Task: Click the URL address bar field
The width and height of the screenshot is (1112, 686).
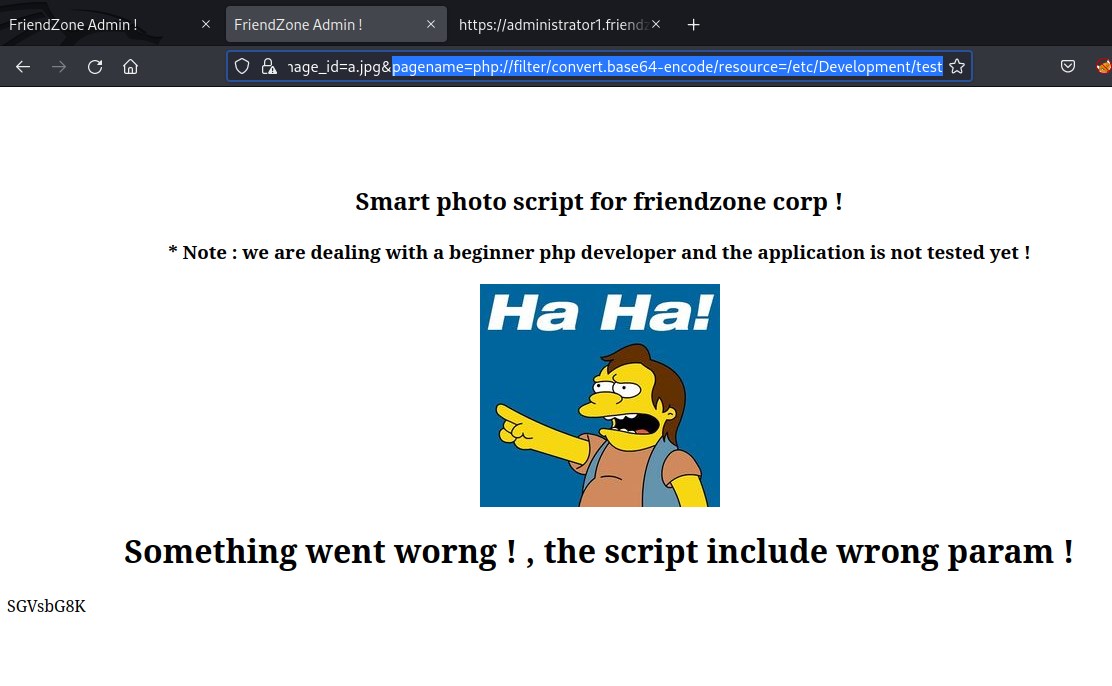Action: click(614, 67)
